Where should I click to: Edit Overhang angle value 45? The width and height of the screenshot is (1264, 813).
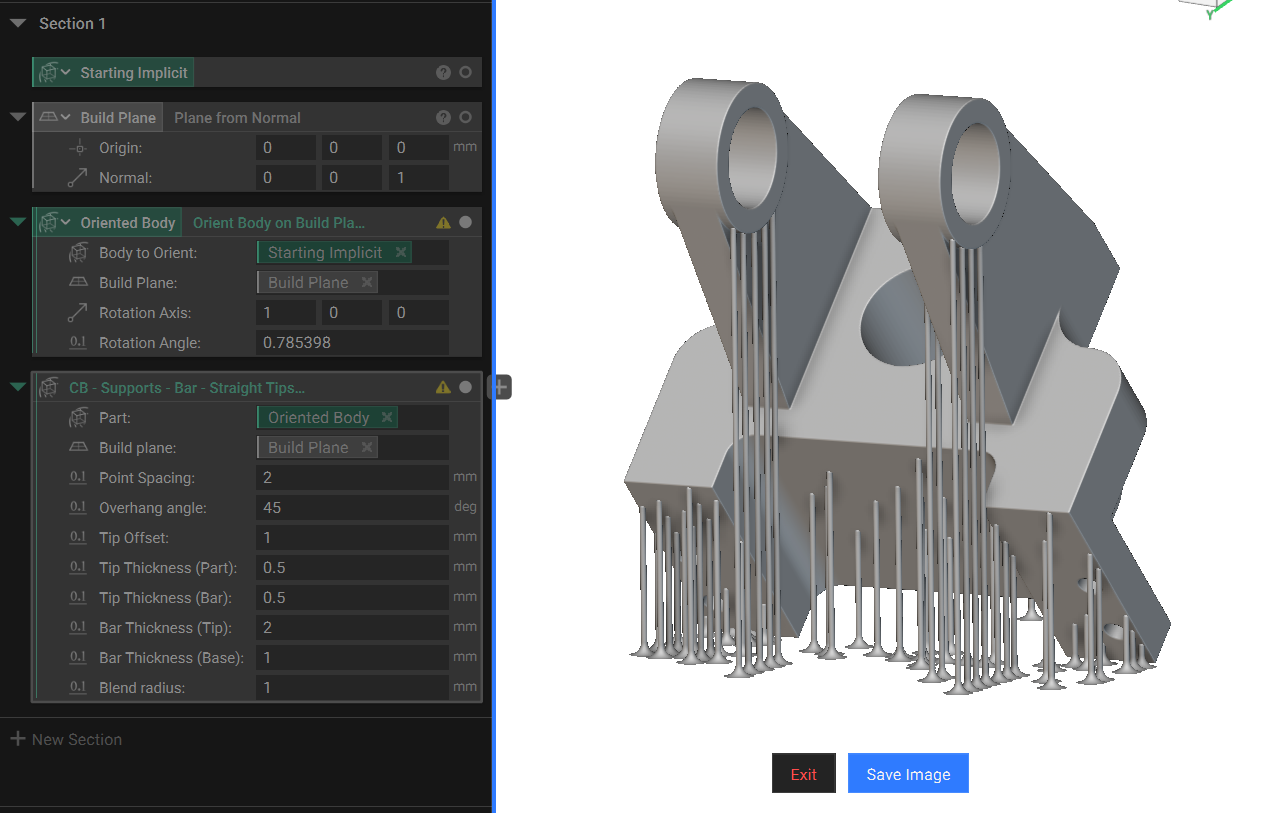click(352, 508)
